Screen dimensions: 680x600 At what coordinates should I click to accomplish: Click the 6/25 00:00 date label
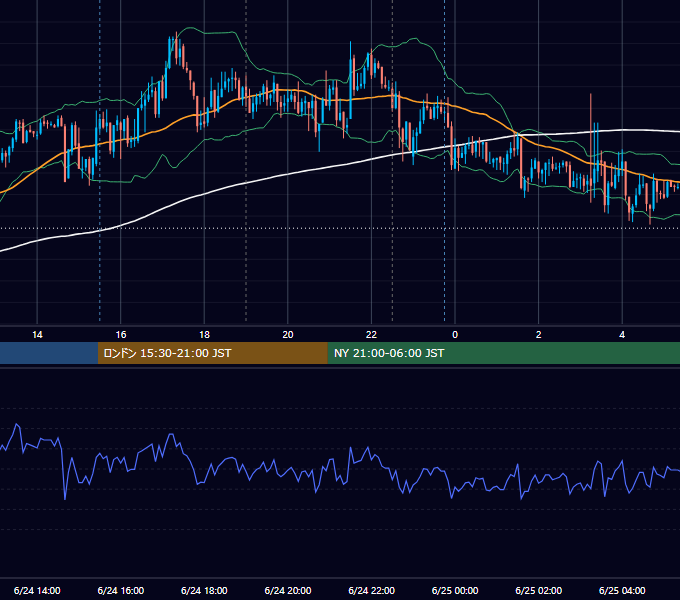(x=455, y=590)
